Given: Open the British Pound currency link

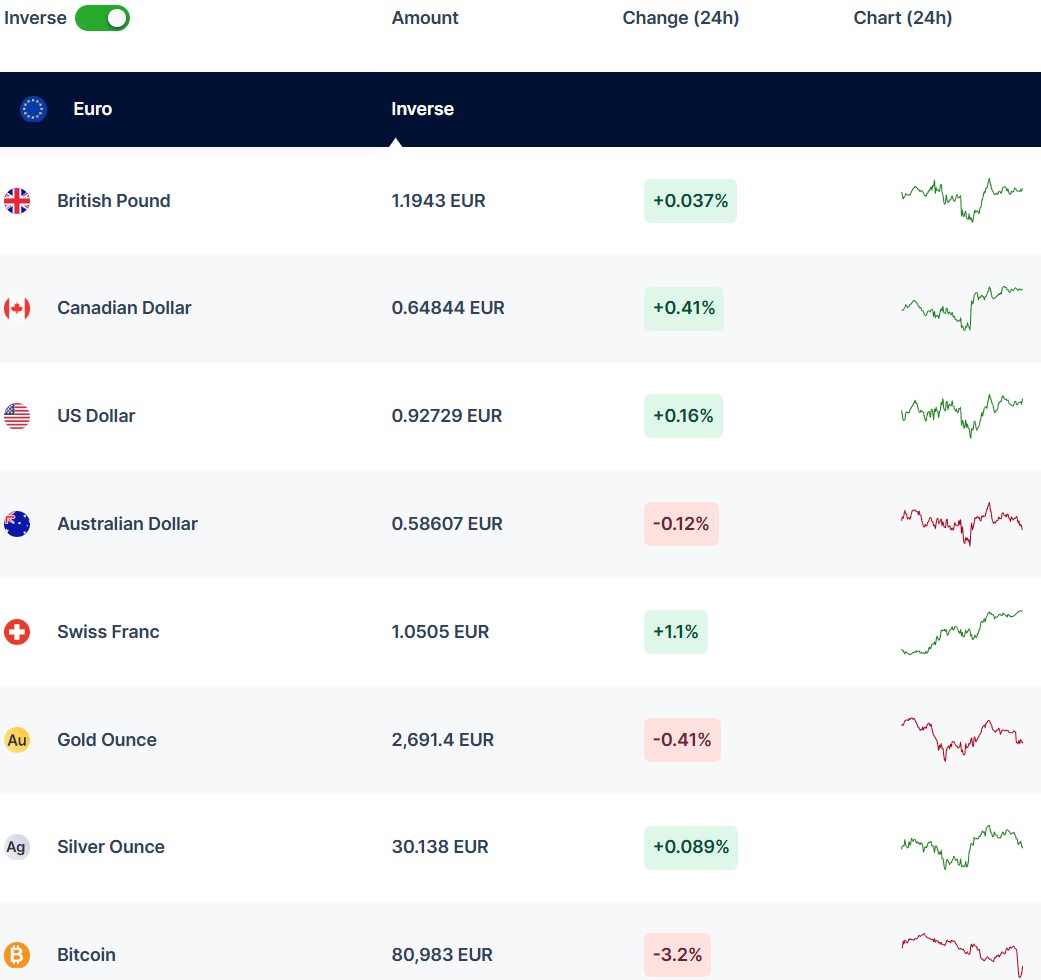Looking at the screenshot, I should coord(113,201).
